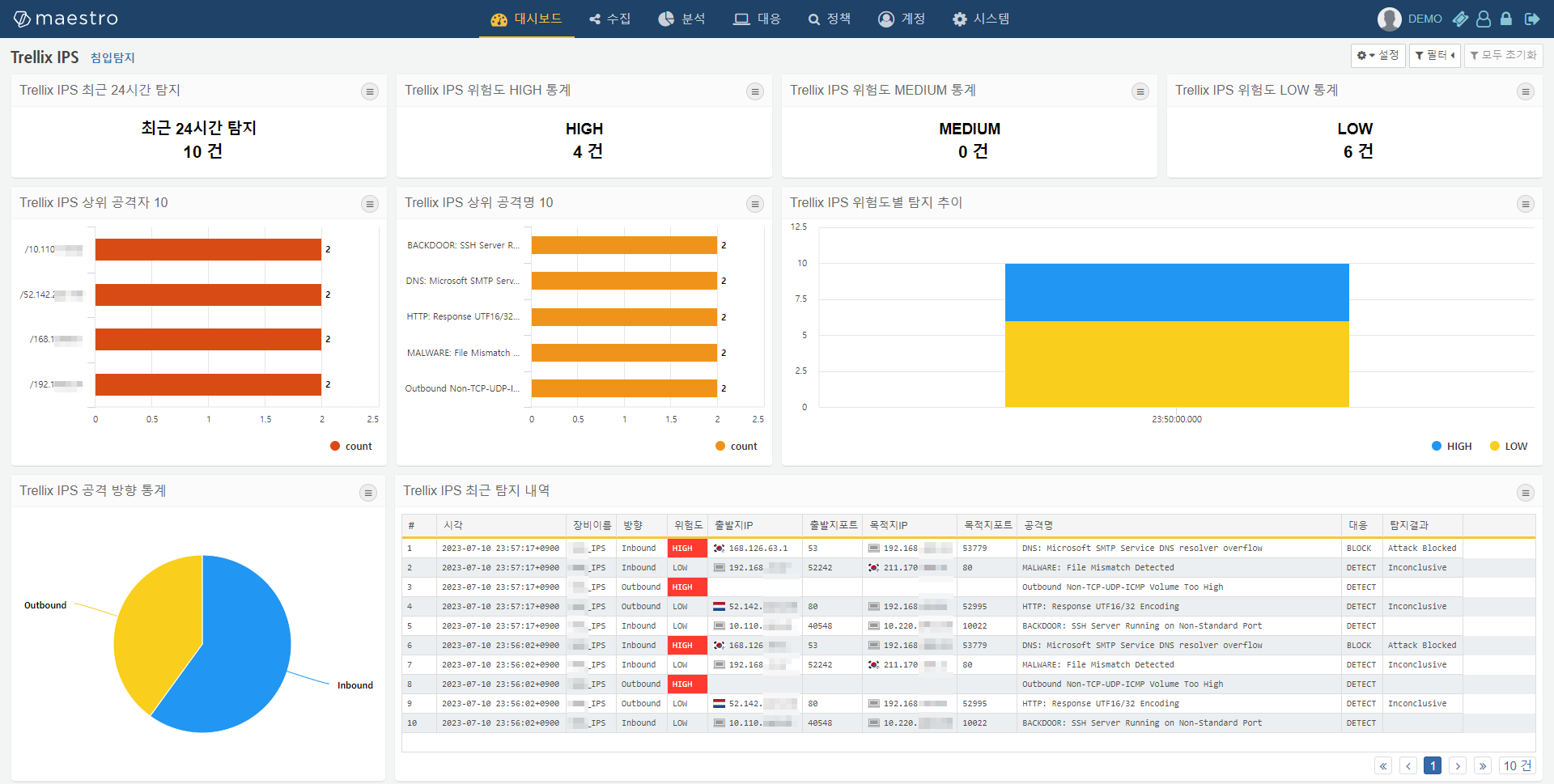Screen dimensions: 1554x784
Task: Click the user profile icon in header
Action: pos(1484,19)
